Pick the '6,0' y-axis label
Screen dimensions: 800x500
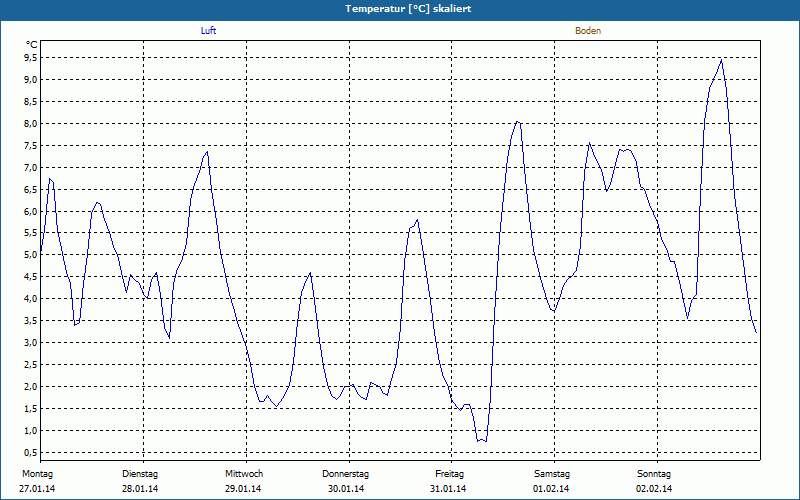pos(30,211)
